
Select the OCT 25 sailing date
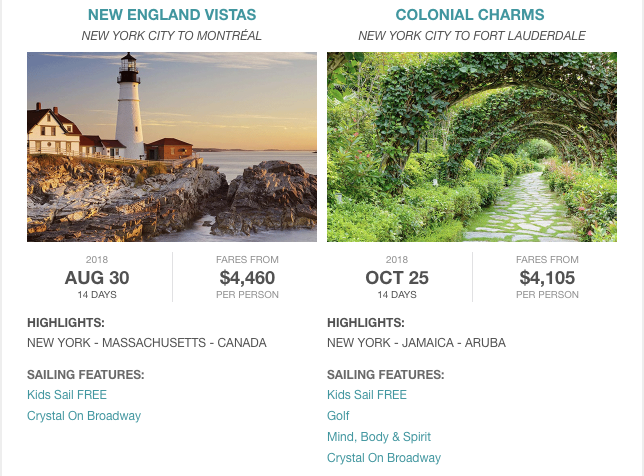[397, 278]
